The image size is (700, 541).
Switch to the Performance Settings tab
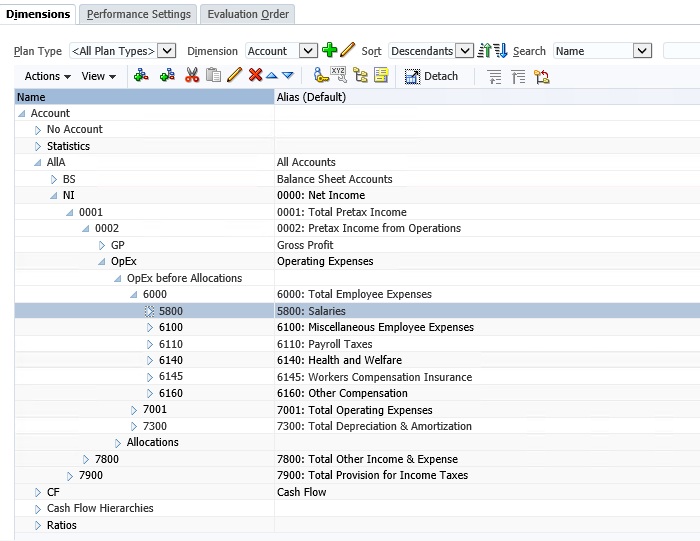[138, 14]
